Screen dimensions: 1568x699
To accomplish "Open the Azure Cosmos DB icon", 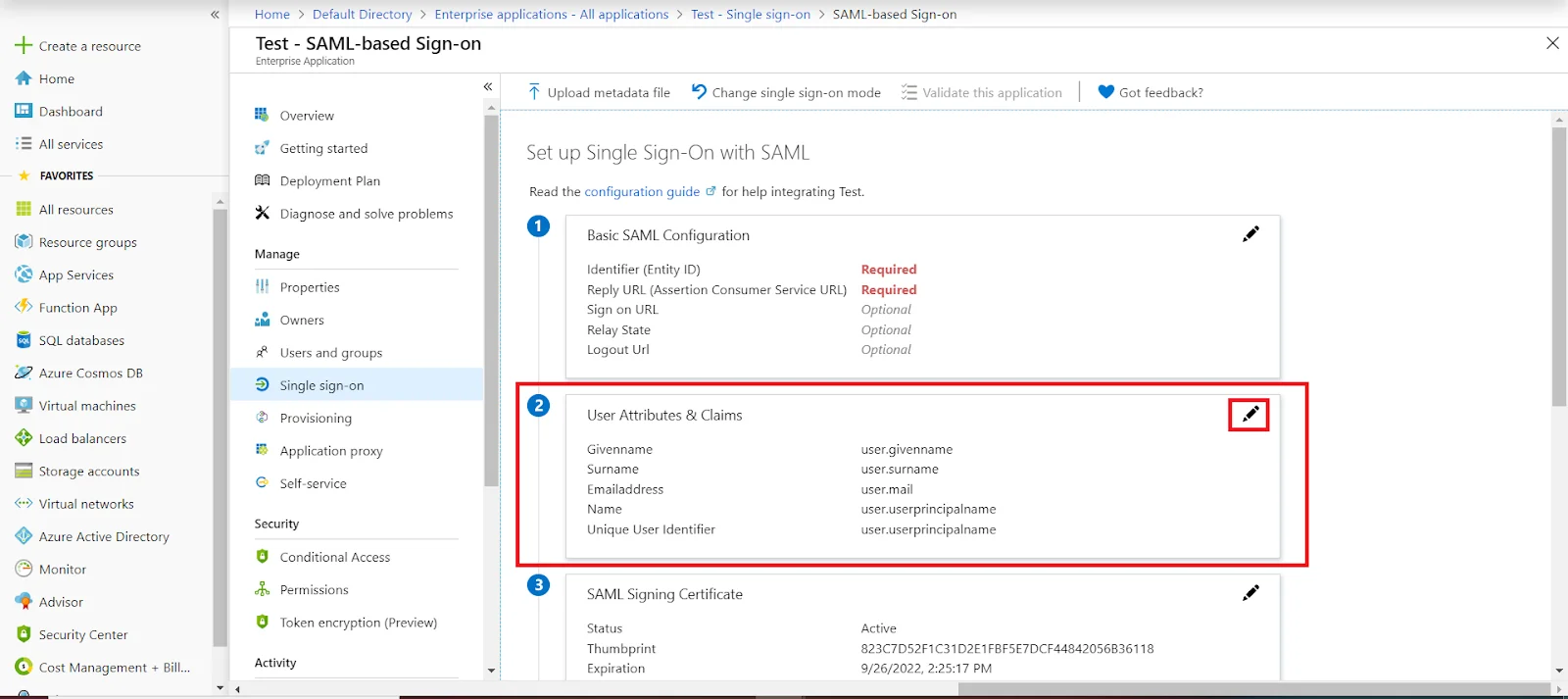I will click(24, 373).
